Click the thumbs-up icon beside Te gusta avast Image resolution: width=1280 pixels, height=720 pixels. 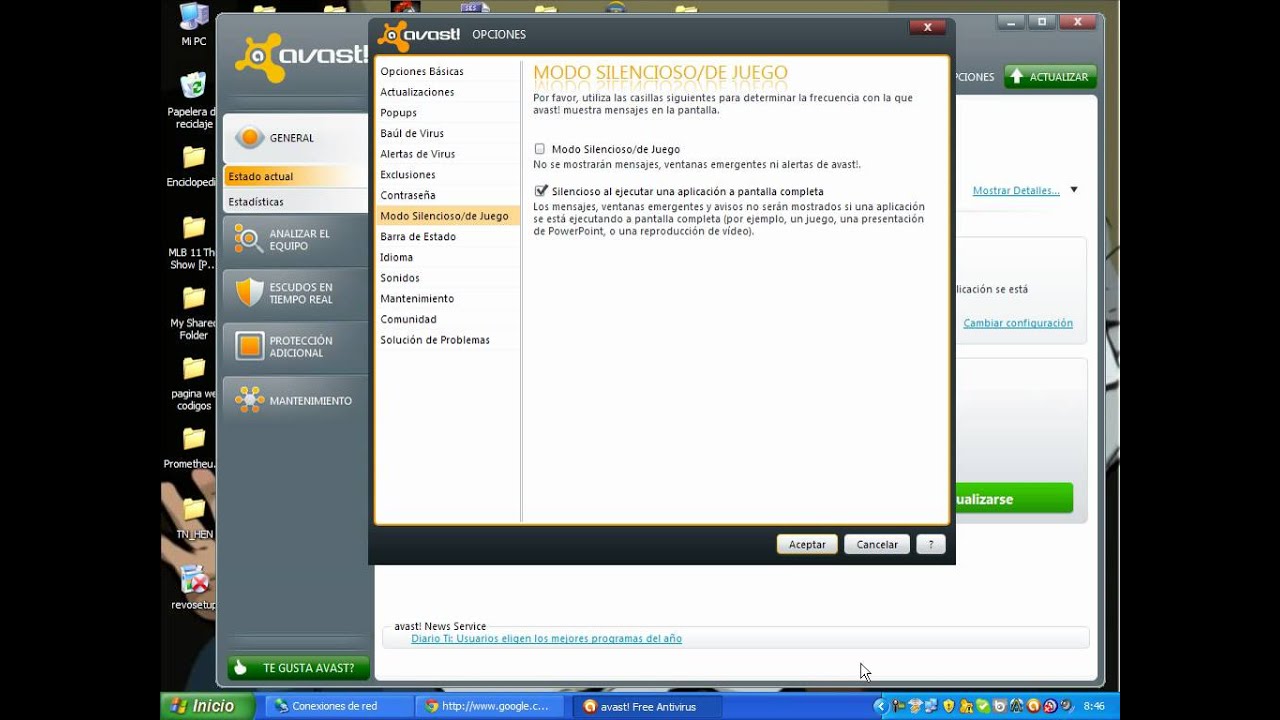click(241, 668)
